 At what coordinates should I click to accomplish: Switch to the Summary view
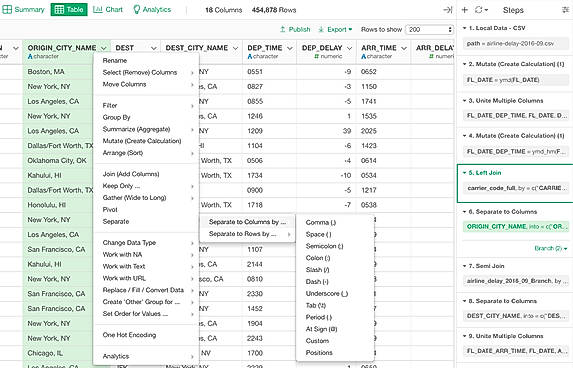23,10
